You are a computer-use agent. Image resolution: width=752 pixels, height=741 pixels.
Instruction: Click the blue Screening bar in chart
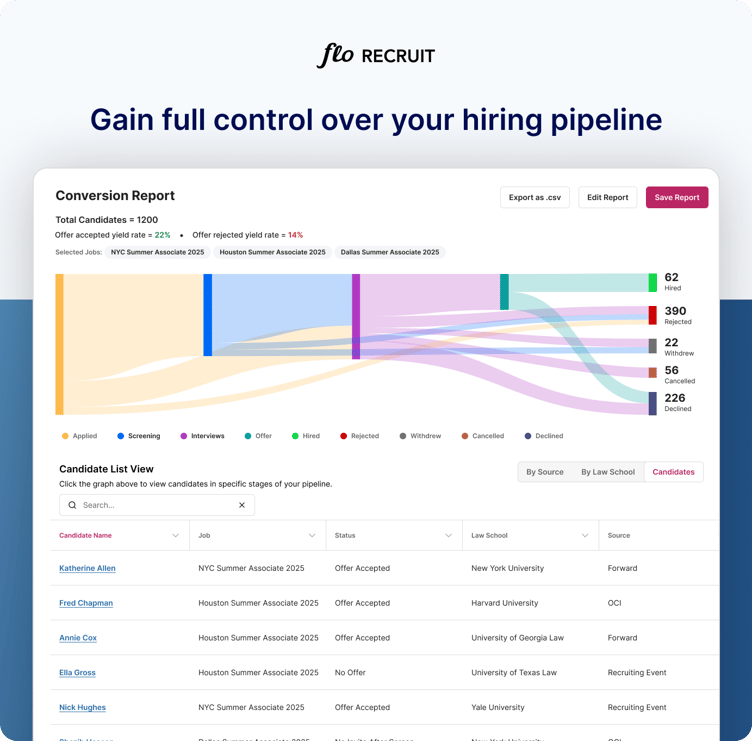point(208,315)
